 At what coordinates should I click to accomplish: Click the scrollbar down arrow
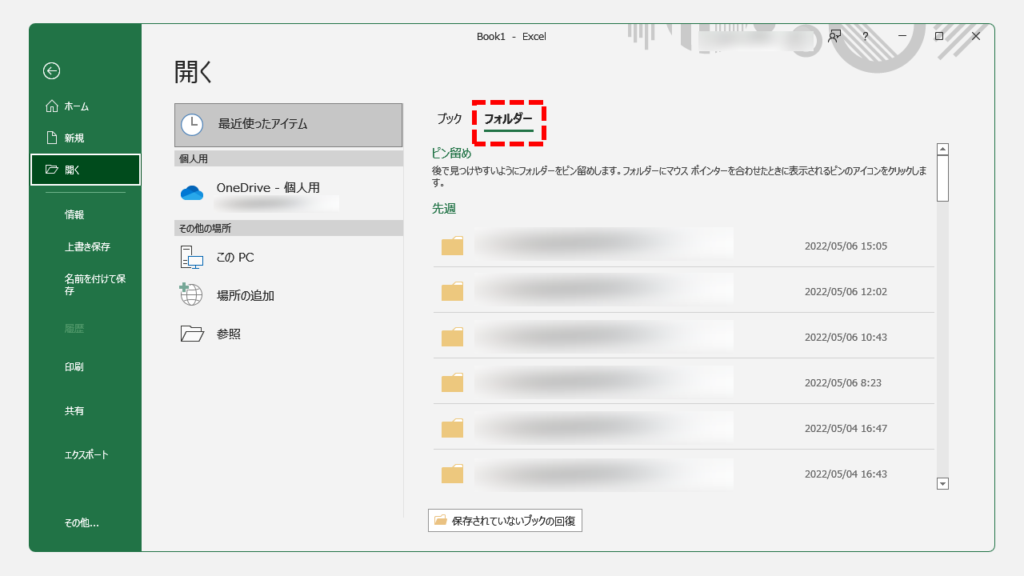942,483
